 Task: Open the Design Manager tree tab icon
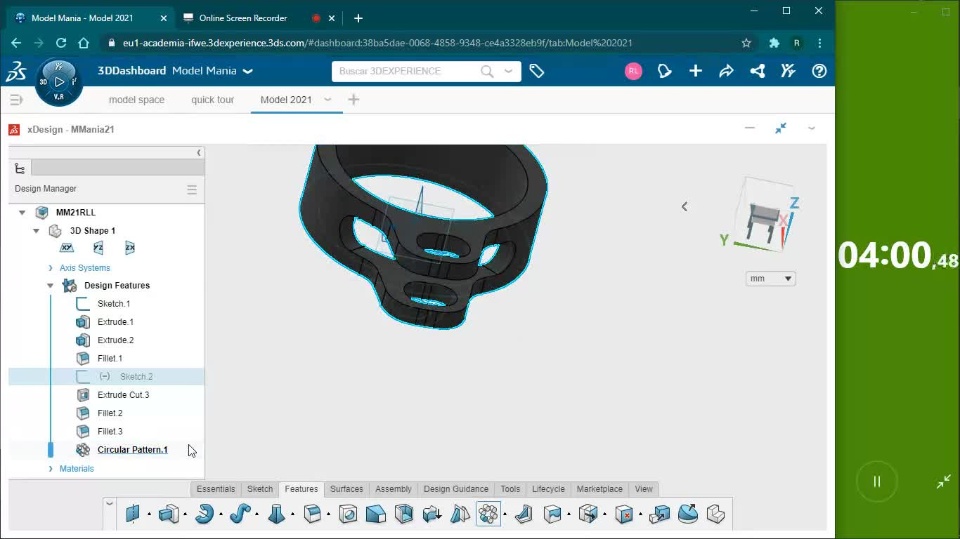[20, 168]
